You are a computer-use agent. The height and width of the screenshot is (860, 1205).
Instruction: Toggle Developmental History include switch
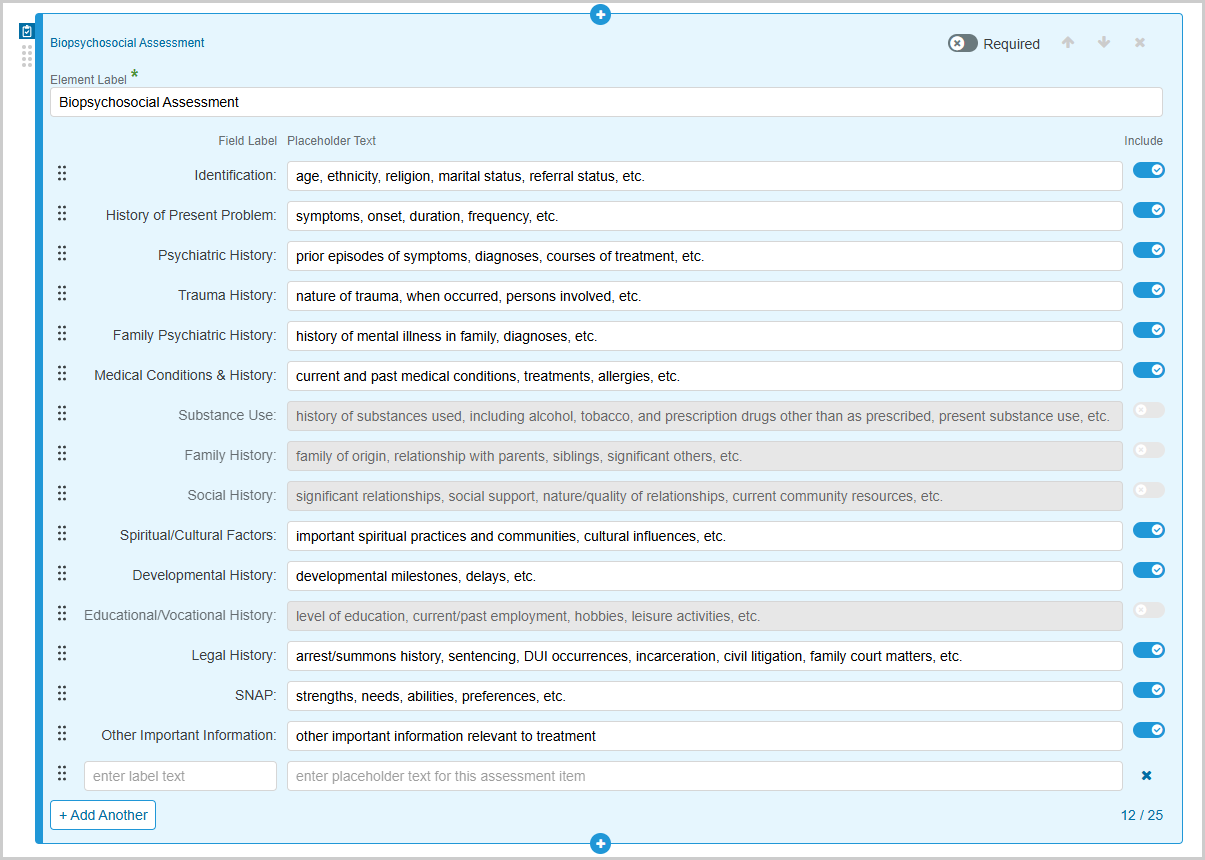coord(1149,570)
